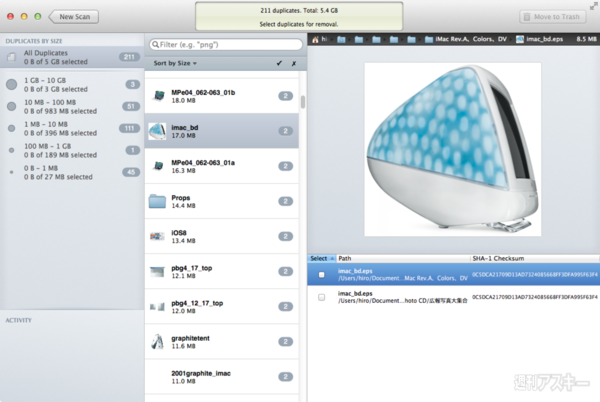Click the magnifier icon in the Filter field
This screenshot has height=402, width=600.
pos(155,45)
